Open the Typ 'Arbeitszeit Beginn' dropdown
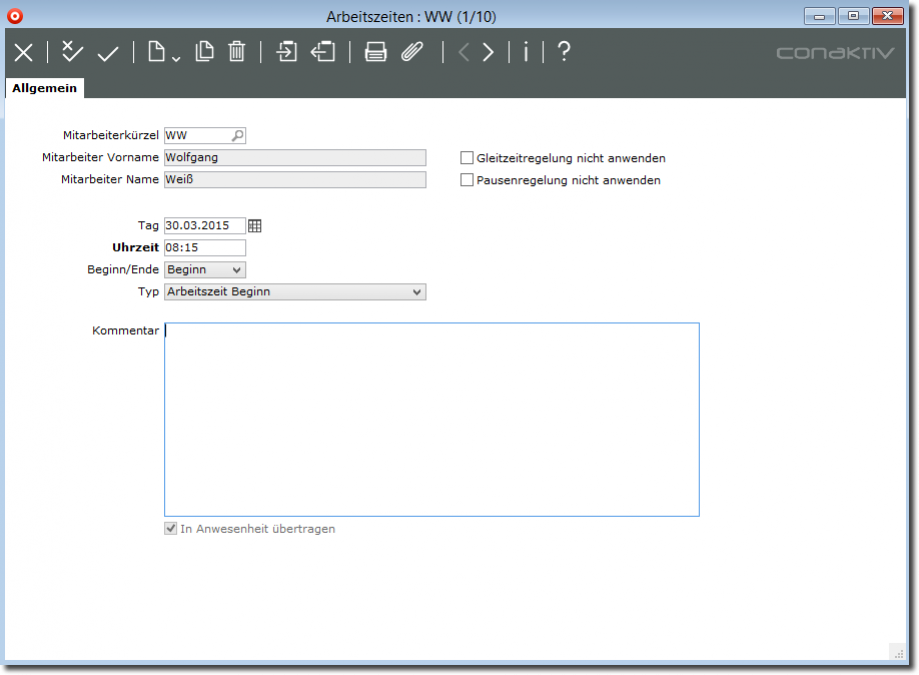Screen dimensions: 919x675 point(417,292)
